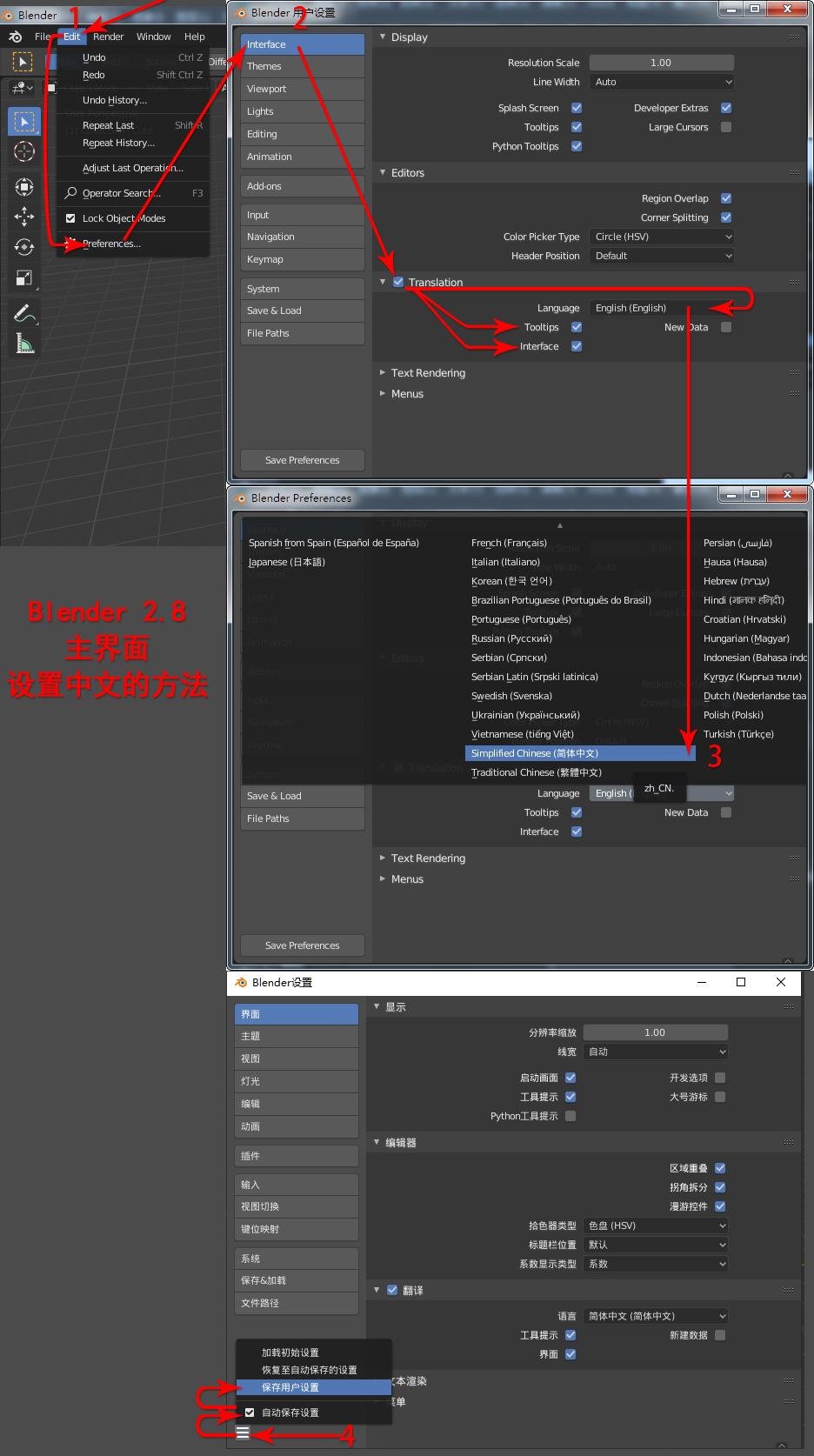Toggle Region Overlap checkbox
The height and width of the screenshot is (1456, 814).
coord(726,198)
